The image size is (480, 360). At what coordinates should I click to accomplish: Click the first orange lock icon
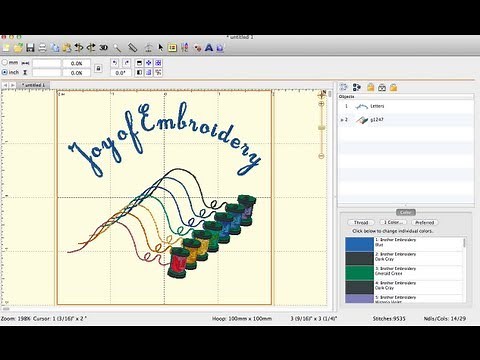[370, 87]
